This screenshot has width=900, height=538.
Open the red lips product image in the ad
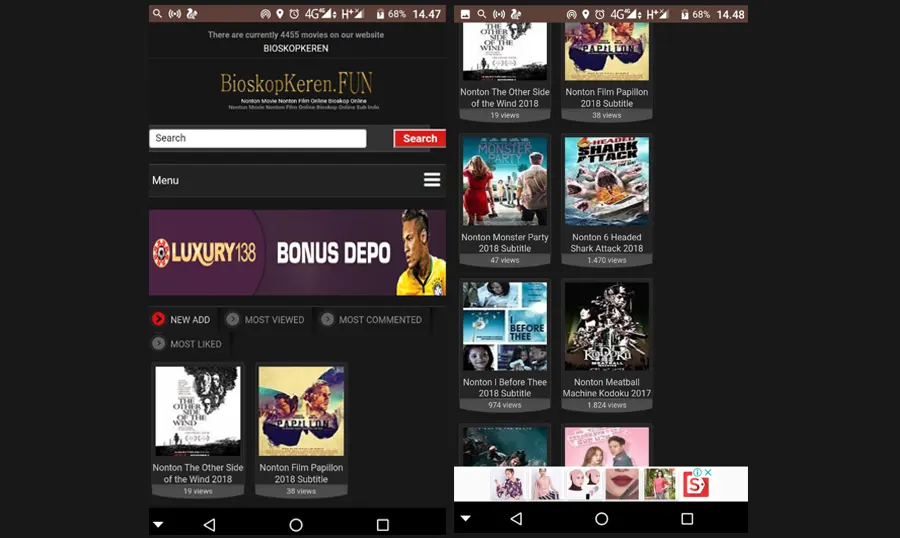coord(622,483)
